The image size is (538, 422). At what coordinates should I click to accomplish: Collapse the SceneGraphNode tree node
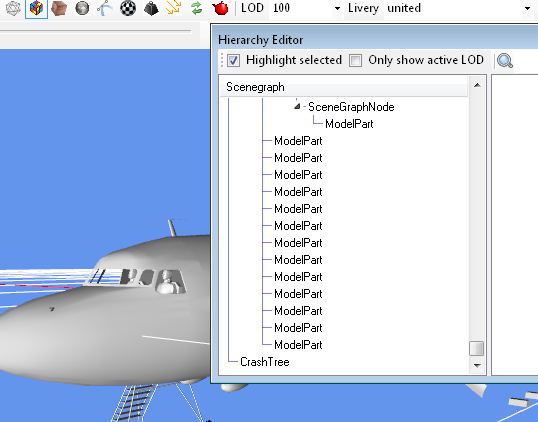point(297,106)
